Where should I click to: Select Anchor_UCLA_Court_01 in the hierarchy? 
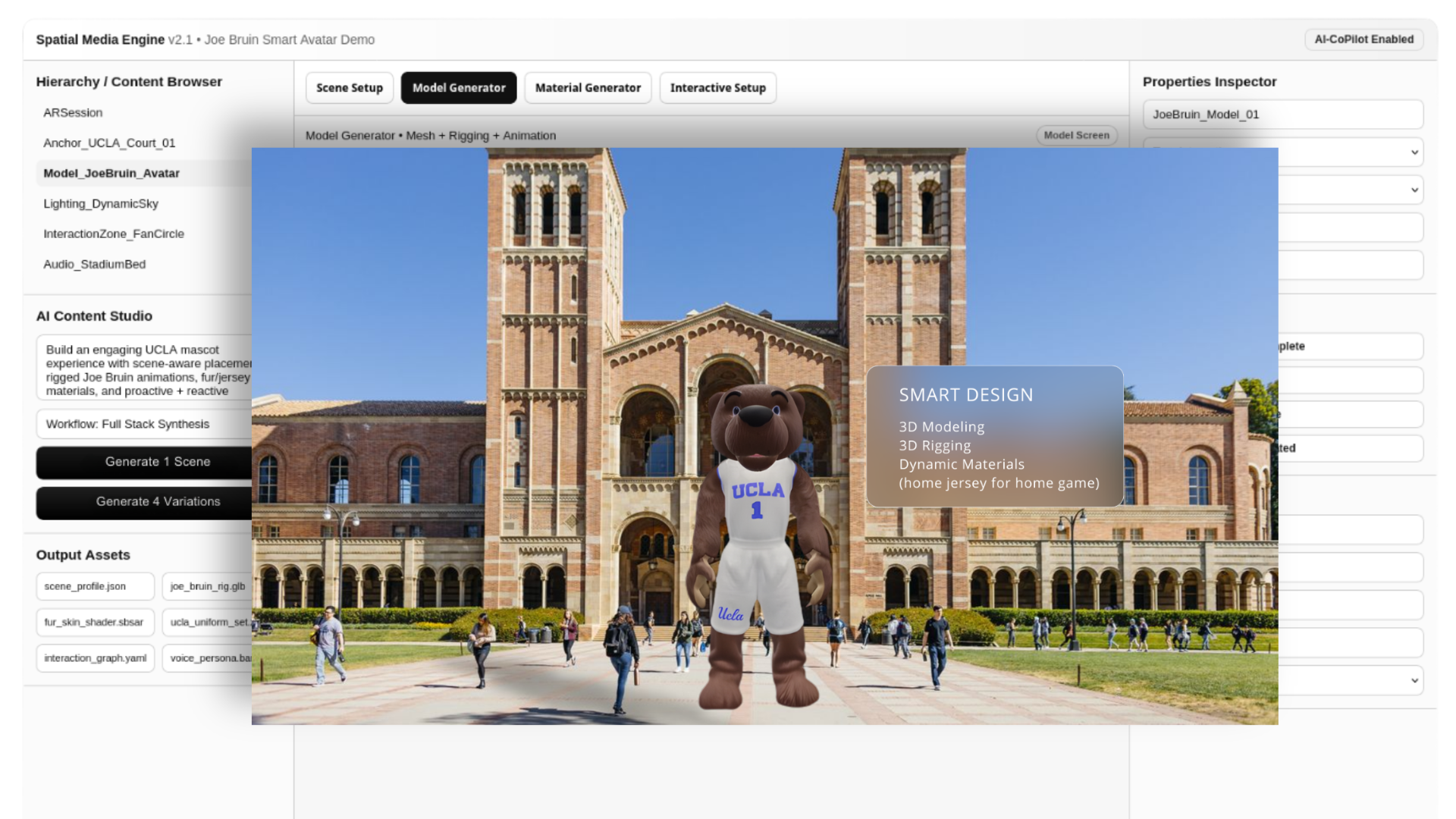tap(109, 143)
